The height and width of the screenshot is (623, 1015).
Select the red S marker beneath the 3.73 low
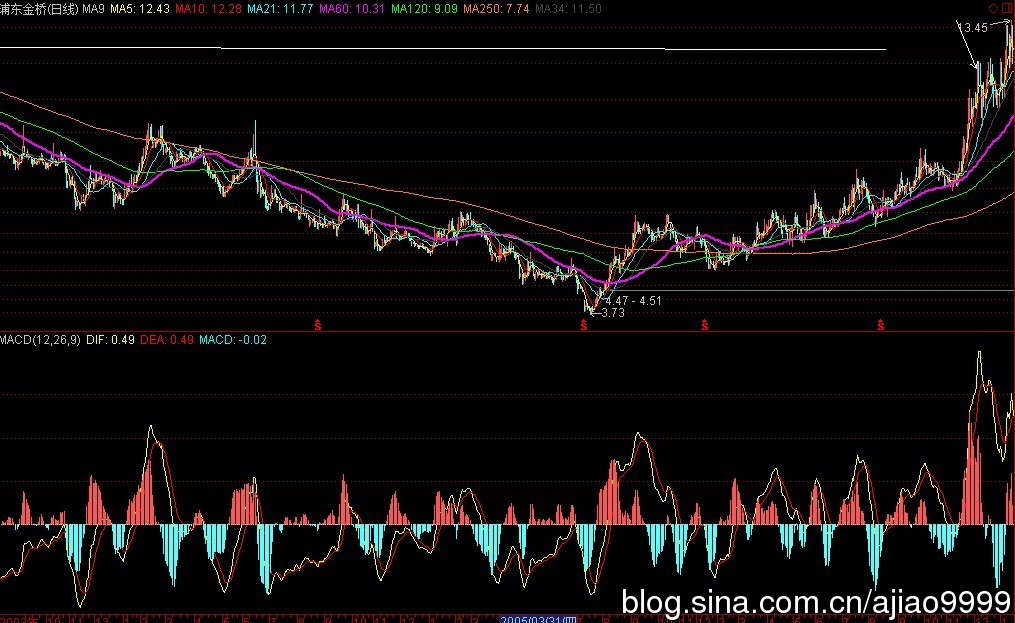tap(583, 324)
